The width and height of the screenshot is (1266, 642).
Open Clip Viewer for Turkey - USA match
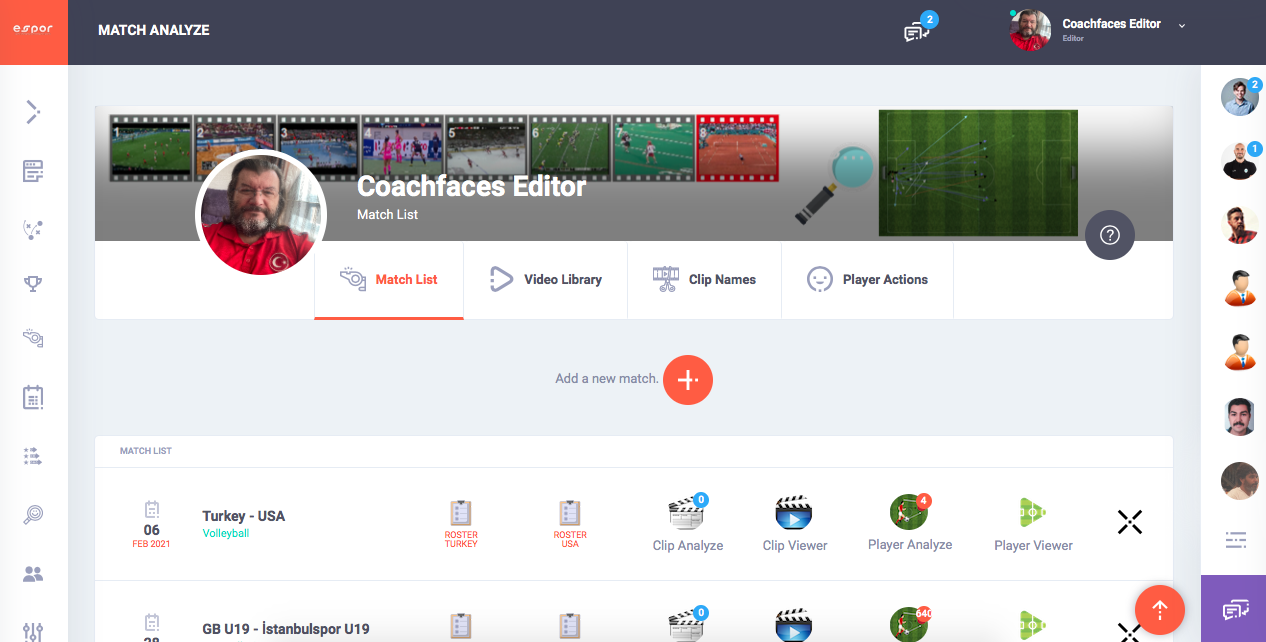pos(794,524)
